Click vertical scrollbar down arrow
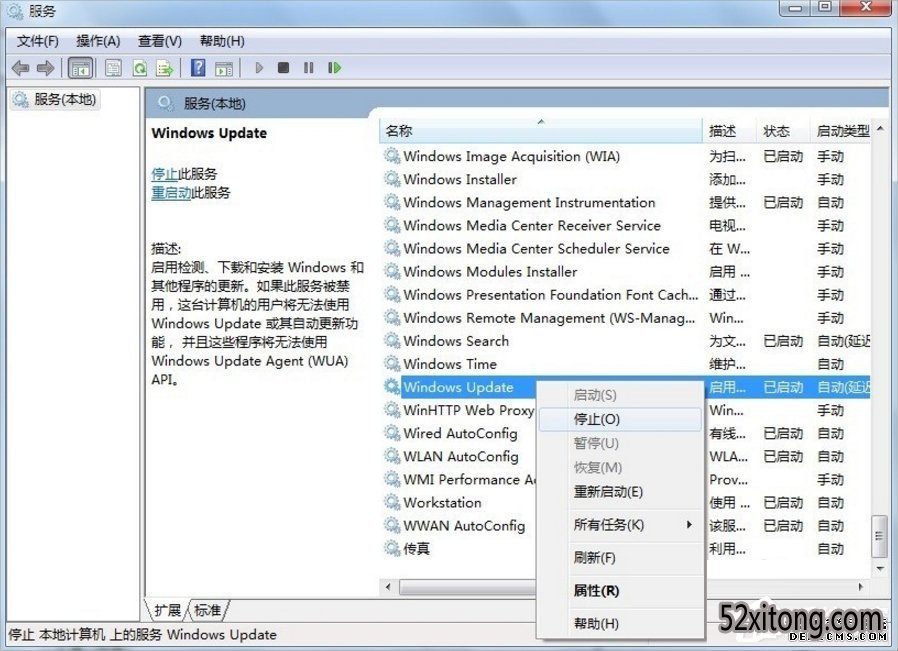 (x=880, y=569)
